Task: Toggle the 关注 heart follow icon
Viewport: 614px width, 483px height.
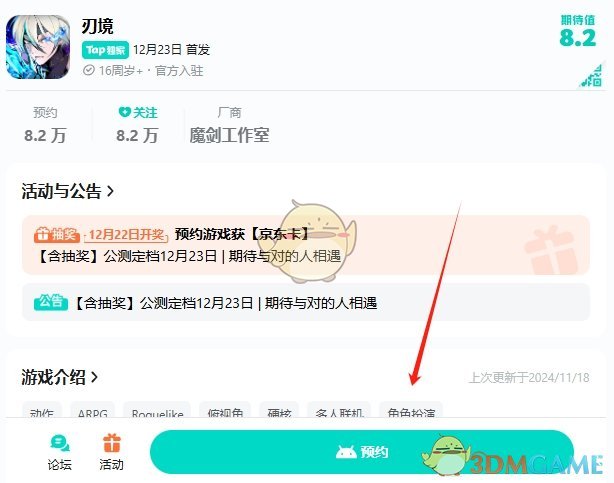Action: coord(124,112)
